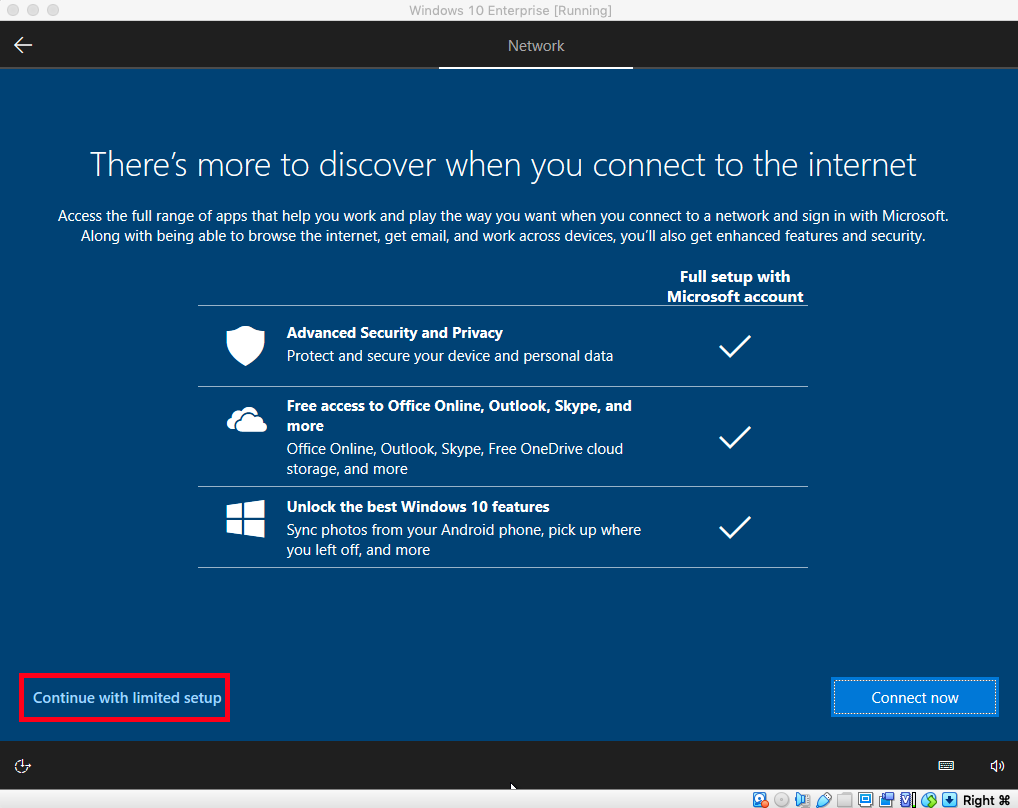Click VirtualBox optical disc status icon
The height and width of the screenshot is (808, 1018).
(x=781, y=800)
